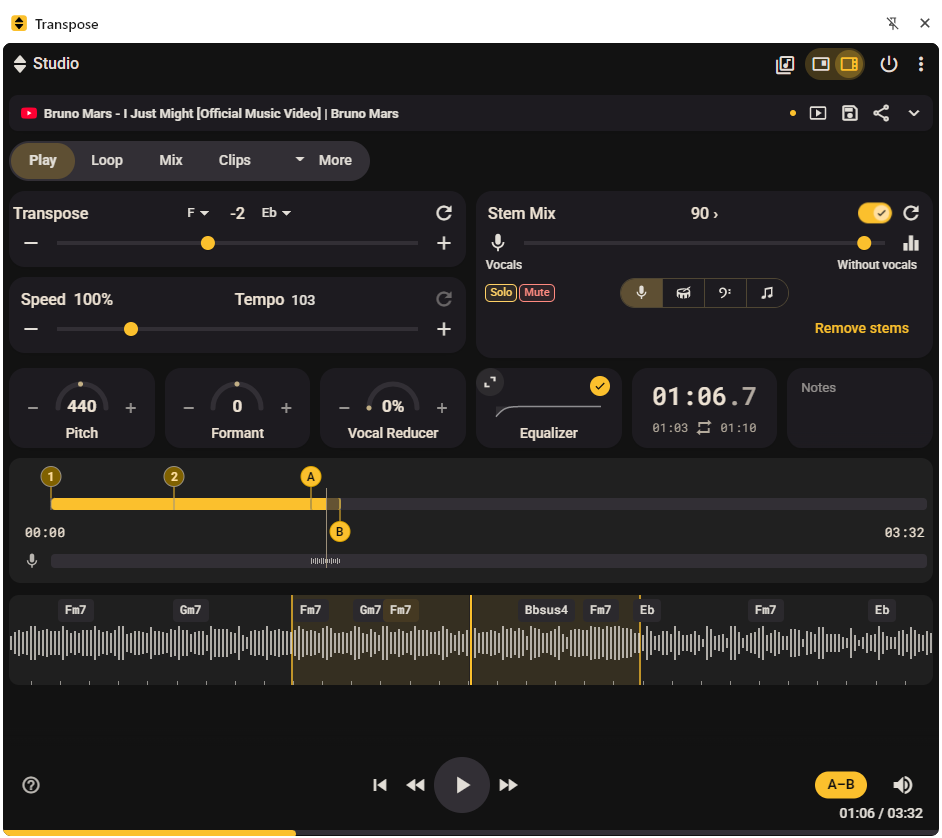942x838 pixels.
Task: Increase the Pitch value
Action: [130, 408]
